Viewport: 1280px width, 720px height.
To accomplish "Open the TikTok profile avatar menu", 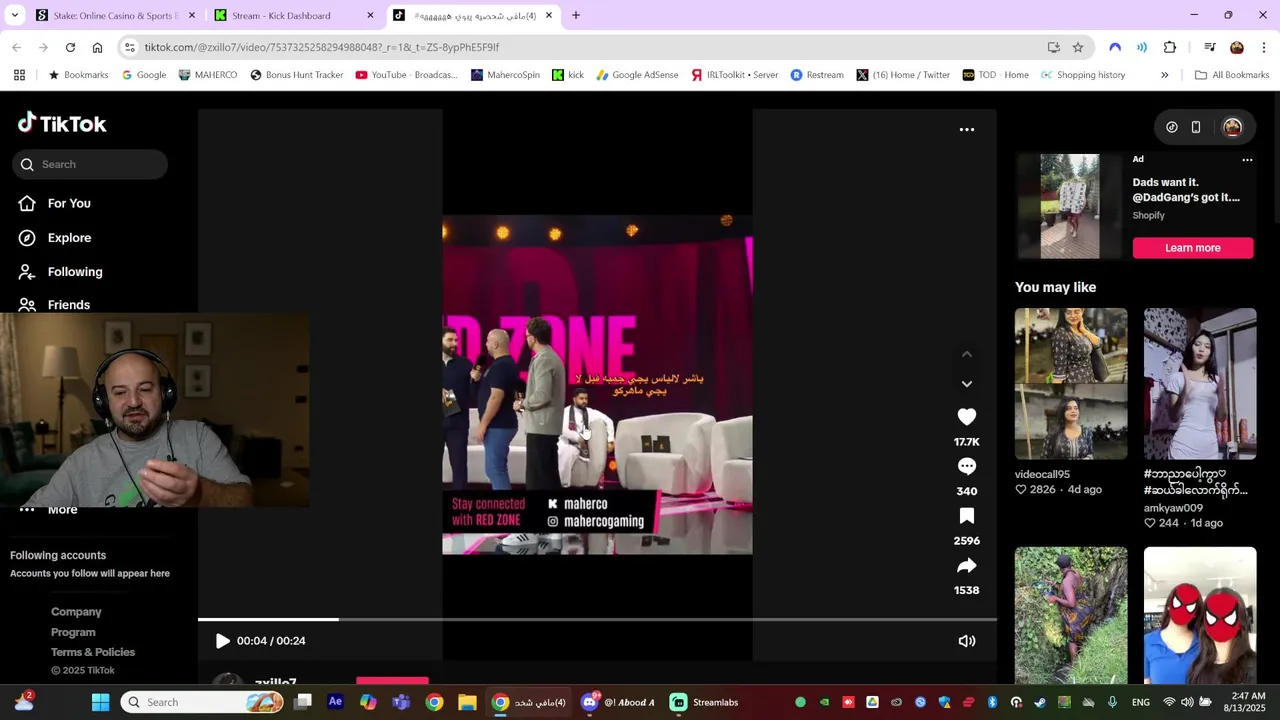I will (1232, 127).
